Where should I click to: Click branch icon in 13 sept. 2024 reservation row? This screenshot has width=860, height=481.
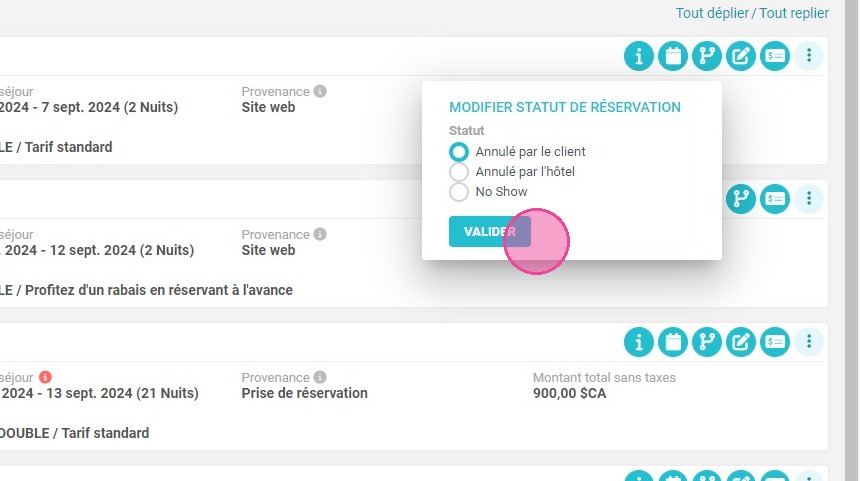(x=706, y=342)
